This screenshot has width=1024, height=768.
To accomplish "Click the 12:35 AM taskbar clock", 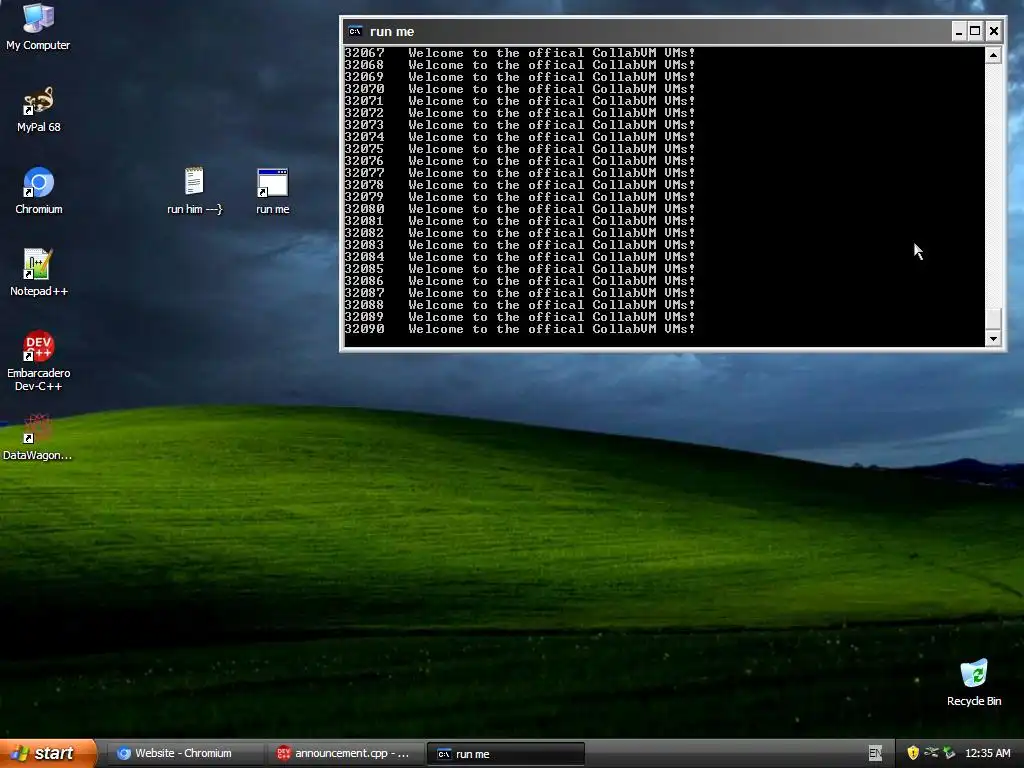I will coord(987,753).
